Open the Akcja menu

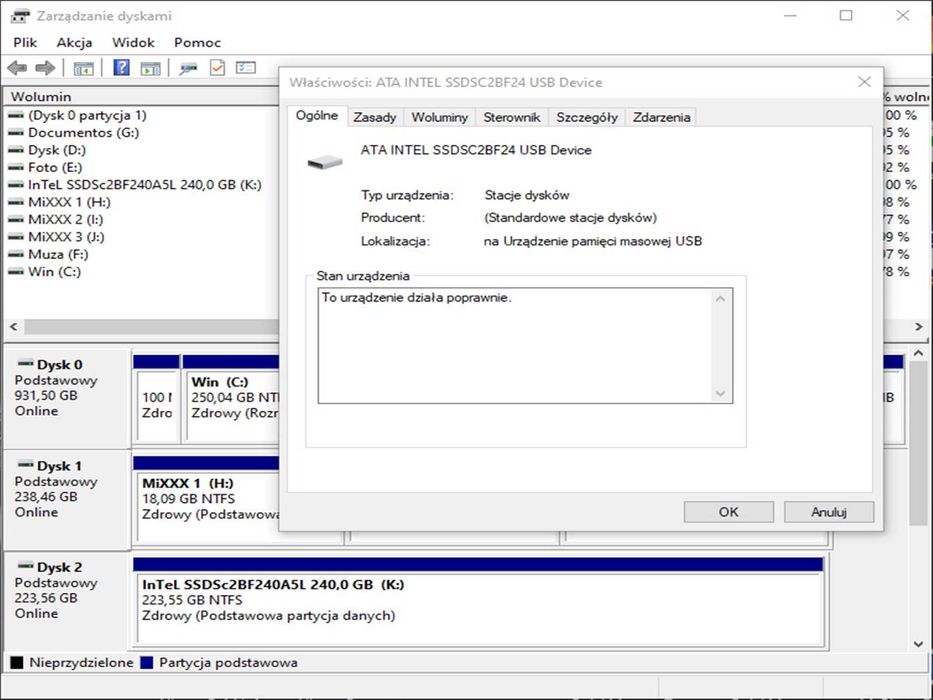(x=74, y=42)
